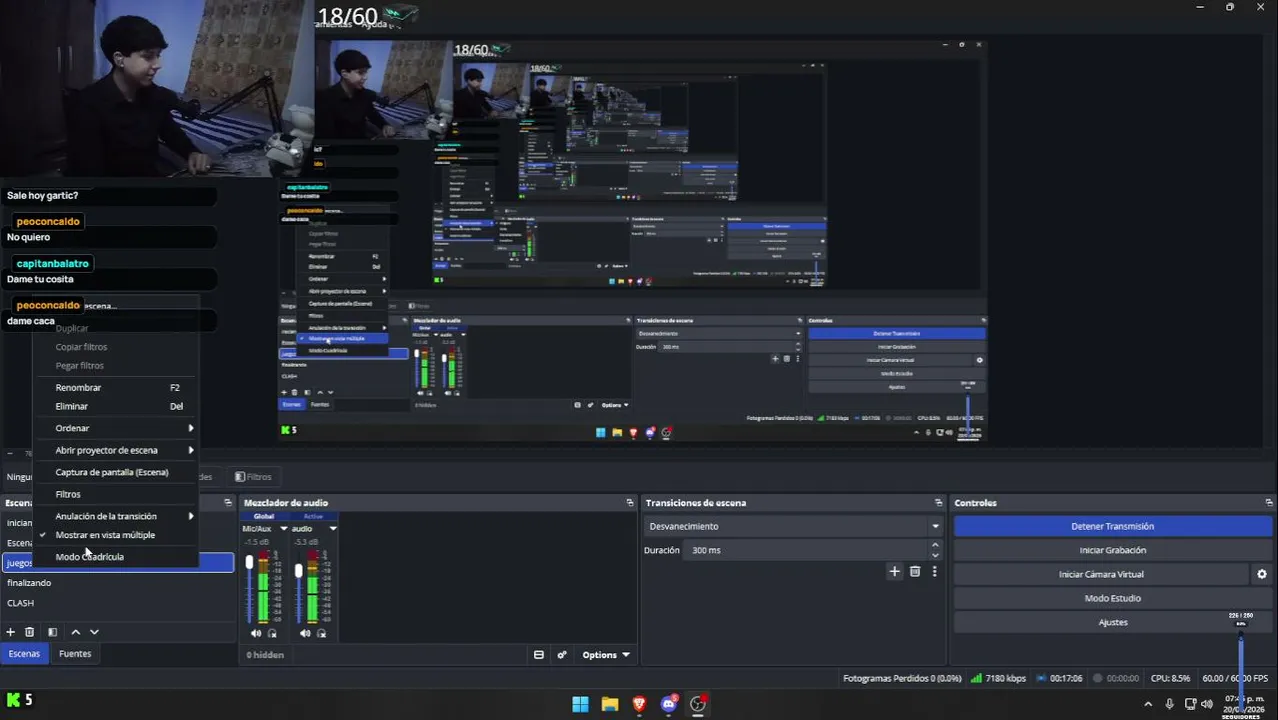This screenshot has height=720, width=1278.
Task: Click Duración 300 ms input field
Action: coord(808,550)
